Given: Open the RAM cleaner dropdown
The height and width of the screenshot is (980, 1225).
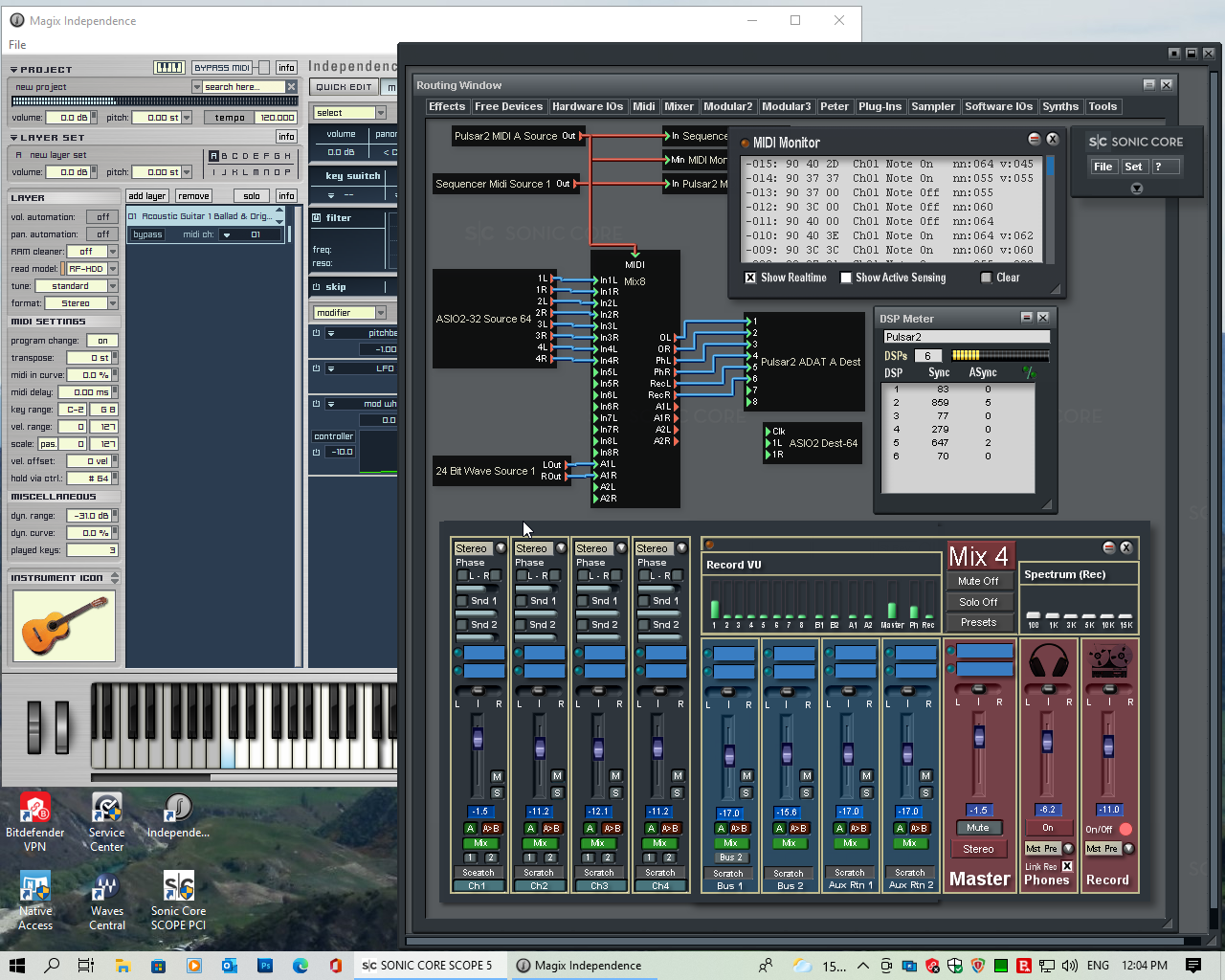Looking at the screenshot, I should click(x=112, y=252).
